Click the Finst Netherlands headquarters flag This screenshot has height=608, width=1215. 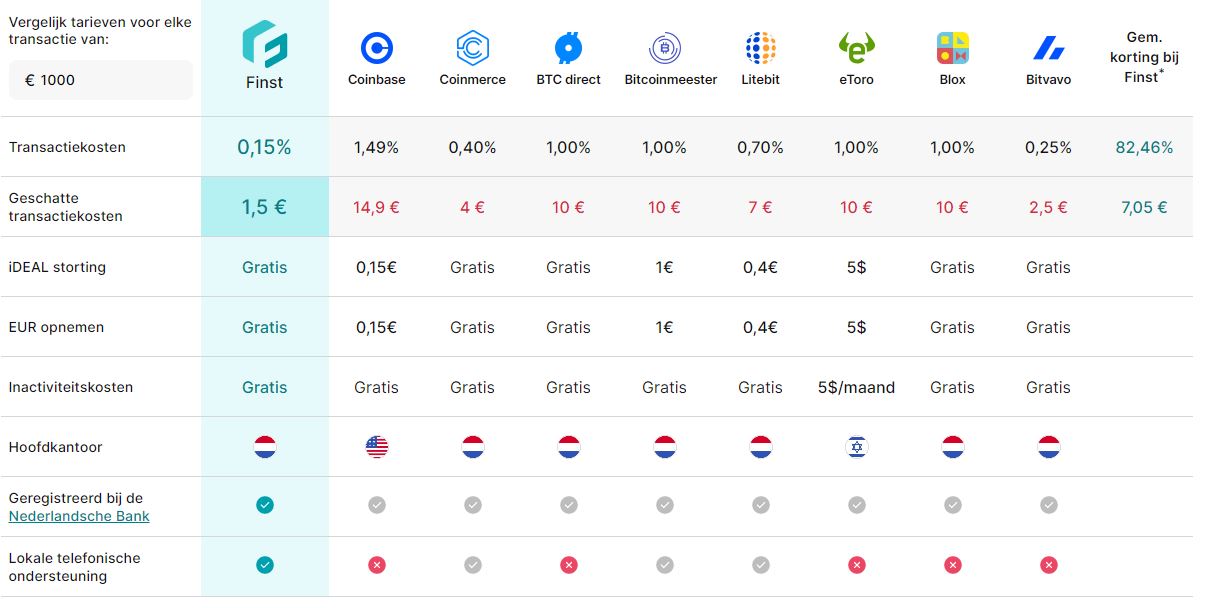click(264, 447)
